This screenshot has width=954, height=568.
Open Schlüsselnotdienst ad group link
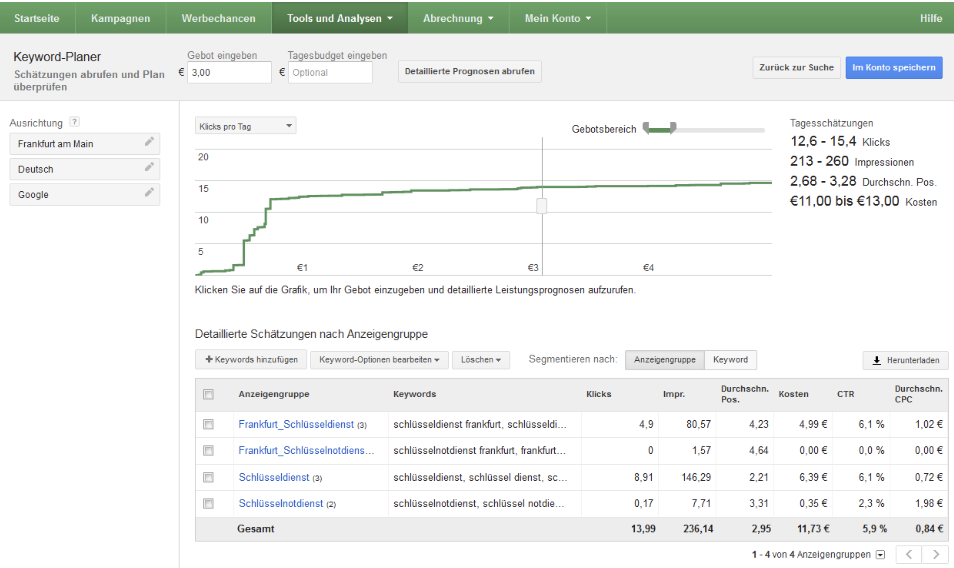[280, 504]
